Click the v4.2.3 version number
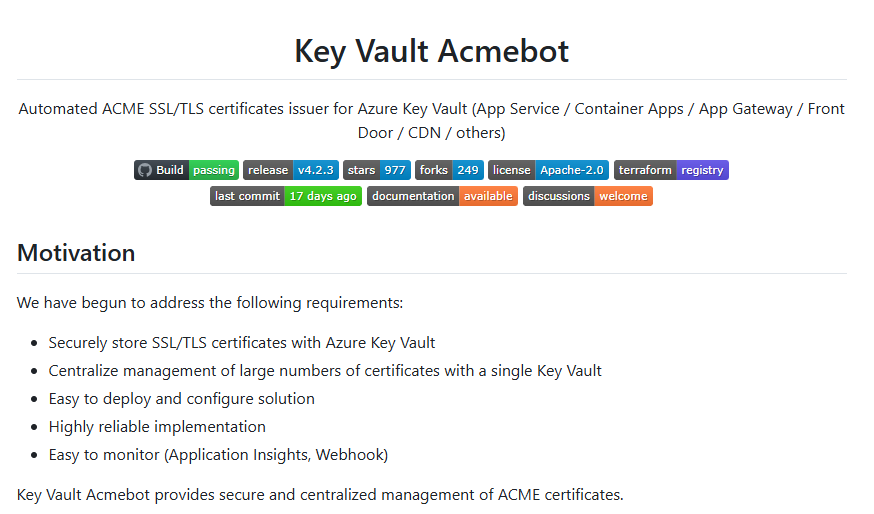Image resolution: width=874 pixels, height=514 pixels. pyautogui.click(x=315, y=170)
